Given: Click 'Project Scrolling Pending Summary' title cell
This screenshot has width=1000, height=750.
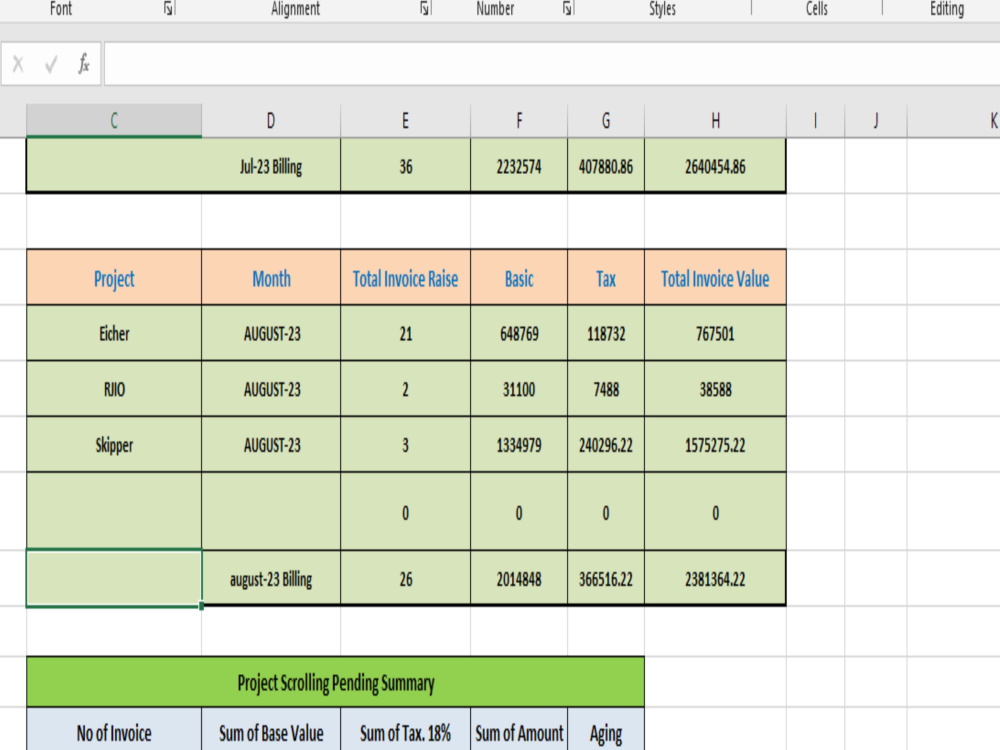Looking at the screenshot, I should click(x=335, y=682).
